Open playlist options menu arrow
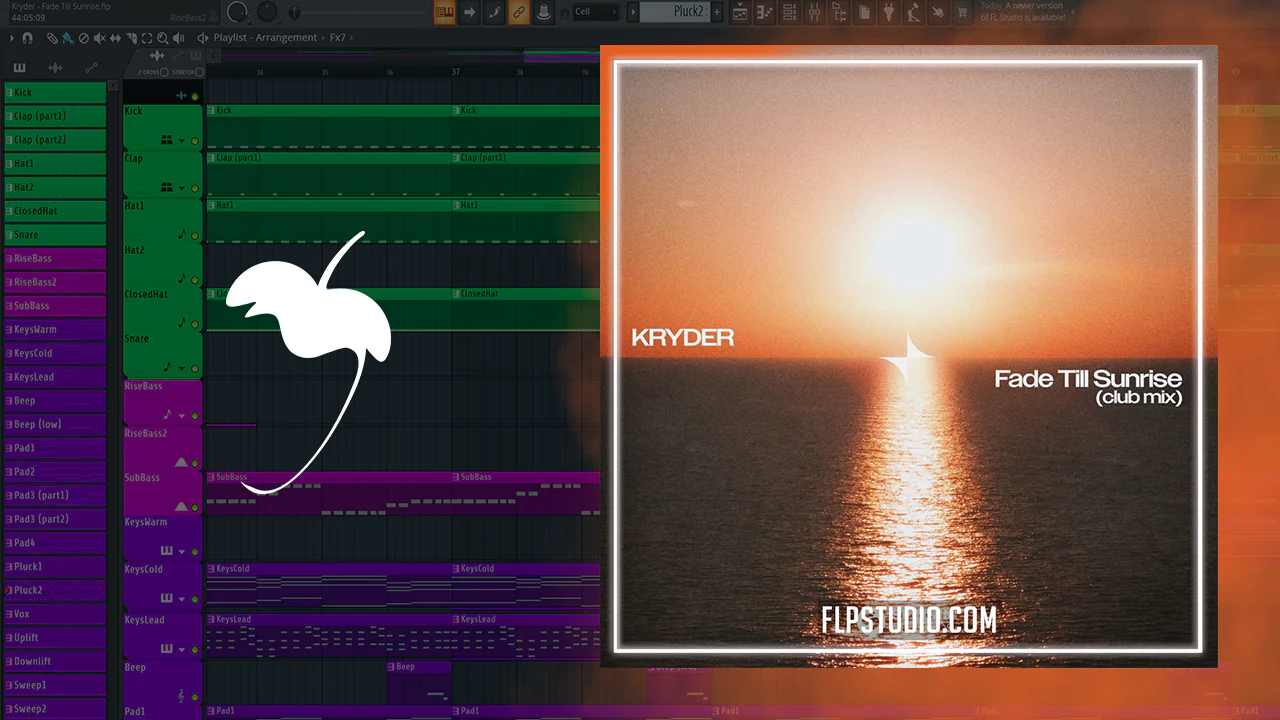The image size is (1280, 720). click(x=10, y=38)
